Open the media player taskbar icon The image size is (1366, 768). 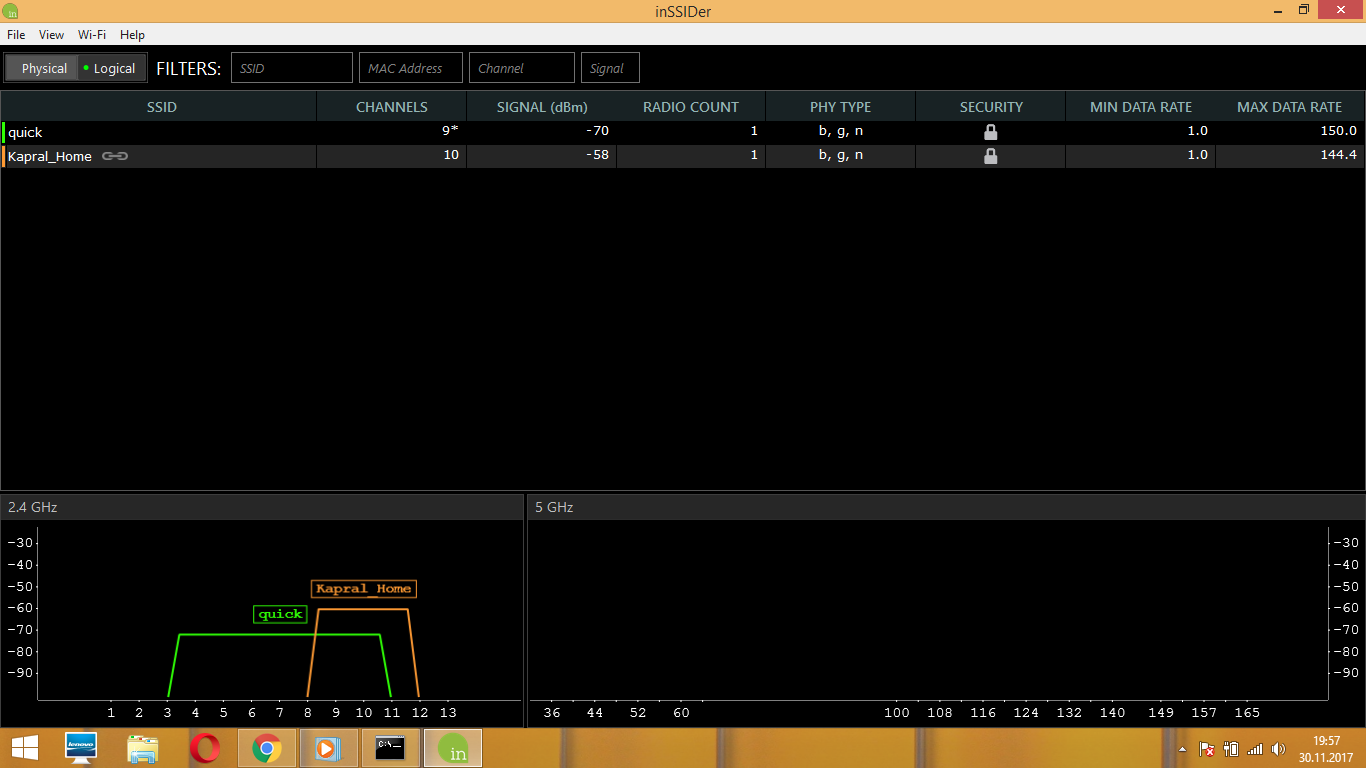click(328, 748)
